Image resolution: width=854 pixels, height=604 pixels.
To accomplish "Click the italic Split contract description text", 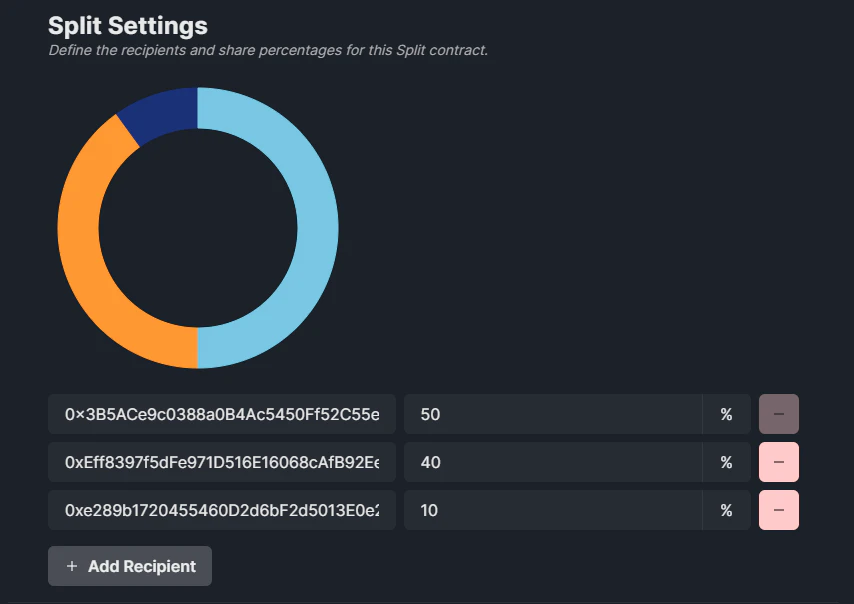I will pos(268,50).
